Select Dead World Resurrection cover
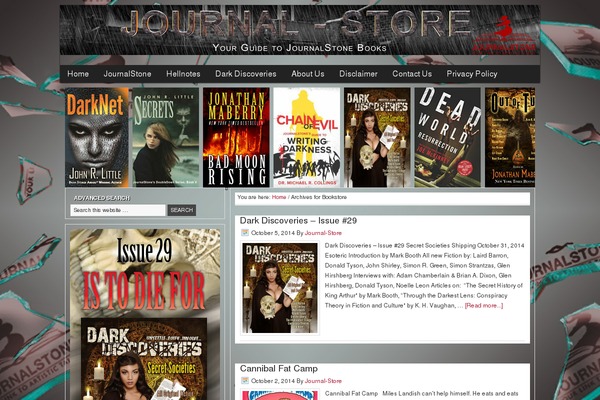Screen dimensions: 600x400 tap(447, 137)
